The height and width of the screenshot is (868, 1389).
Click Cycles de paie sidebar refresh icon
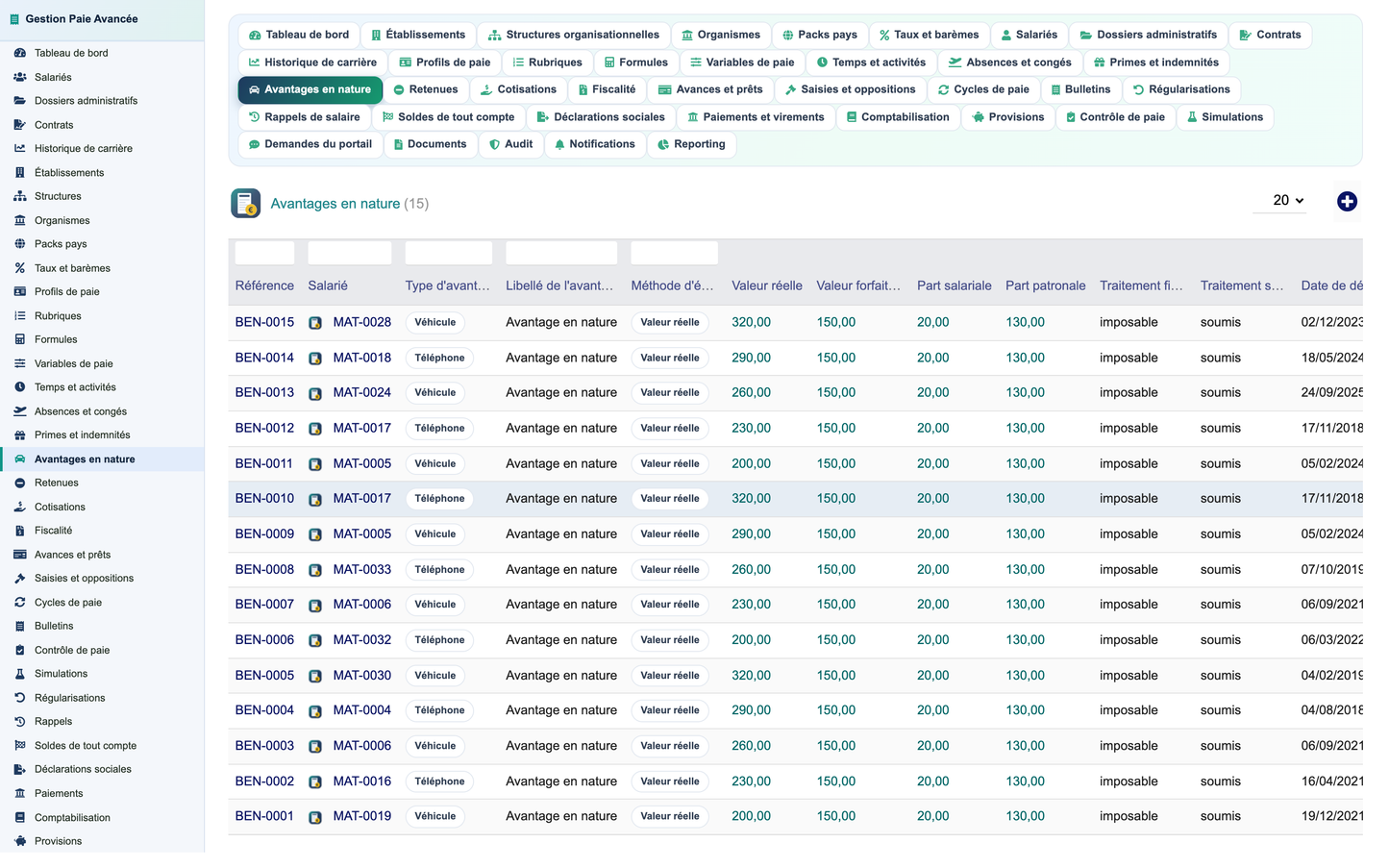tap(20, 603)
